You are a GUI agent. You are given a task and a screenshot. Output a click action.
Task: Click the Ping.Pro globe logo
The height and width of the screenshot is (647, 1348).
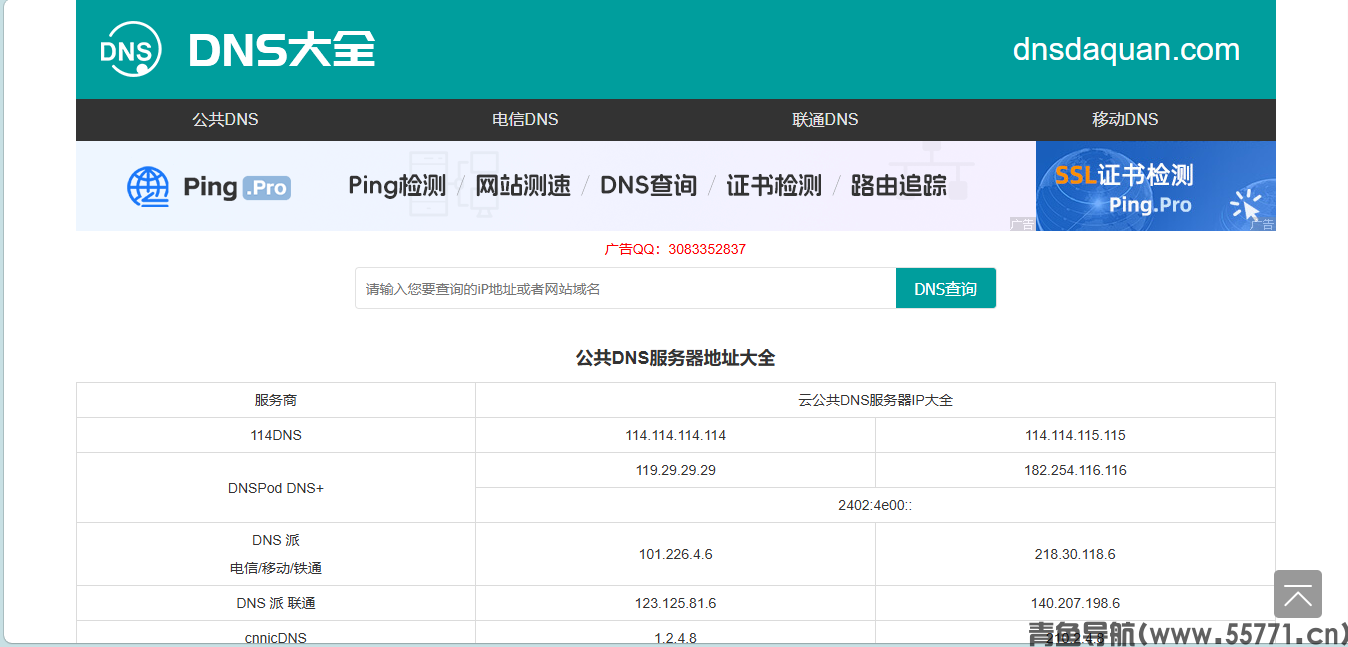148,187
